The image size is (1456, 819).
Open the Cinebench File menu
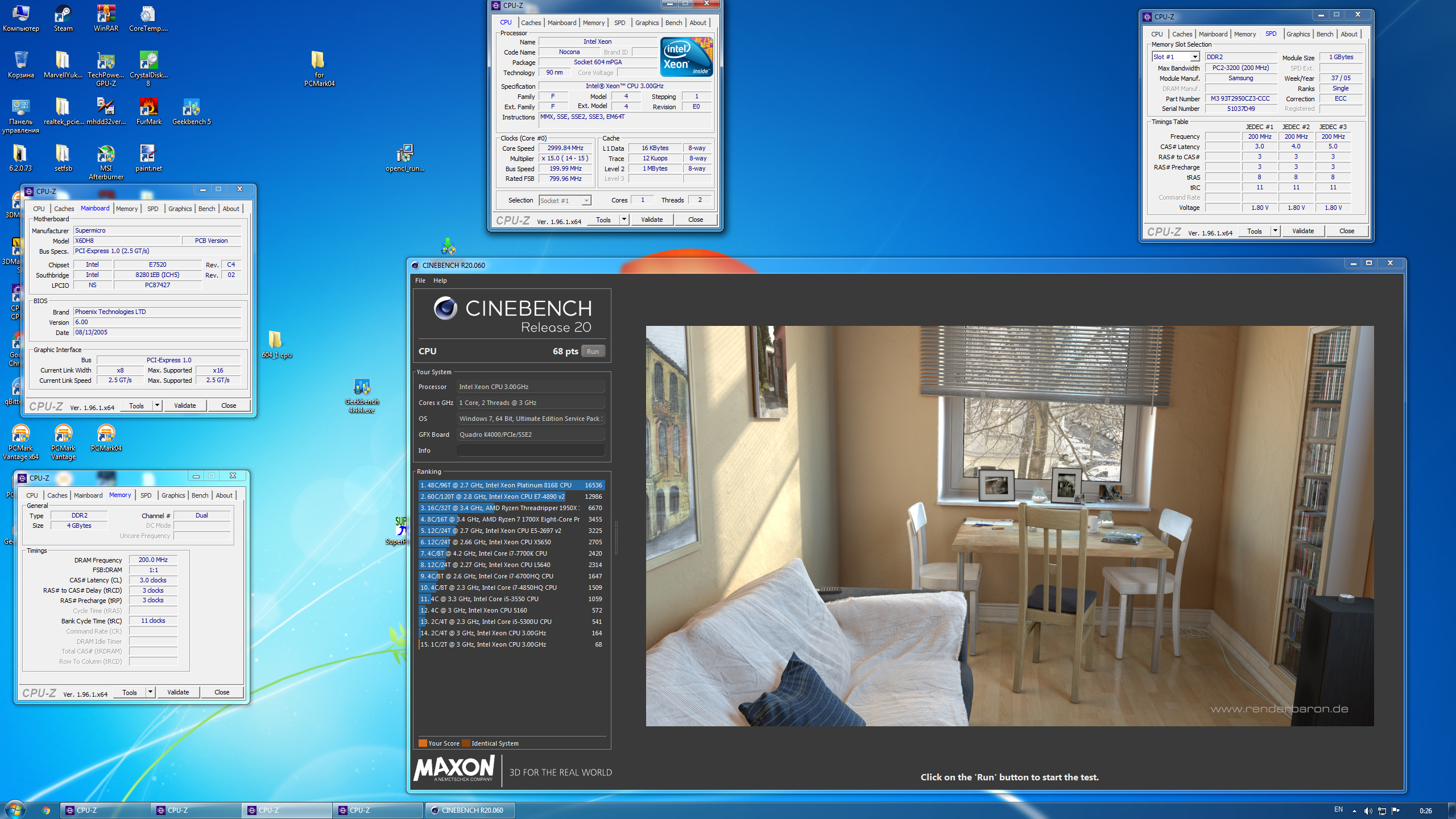click(420, 280)
